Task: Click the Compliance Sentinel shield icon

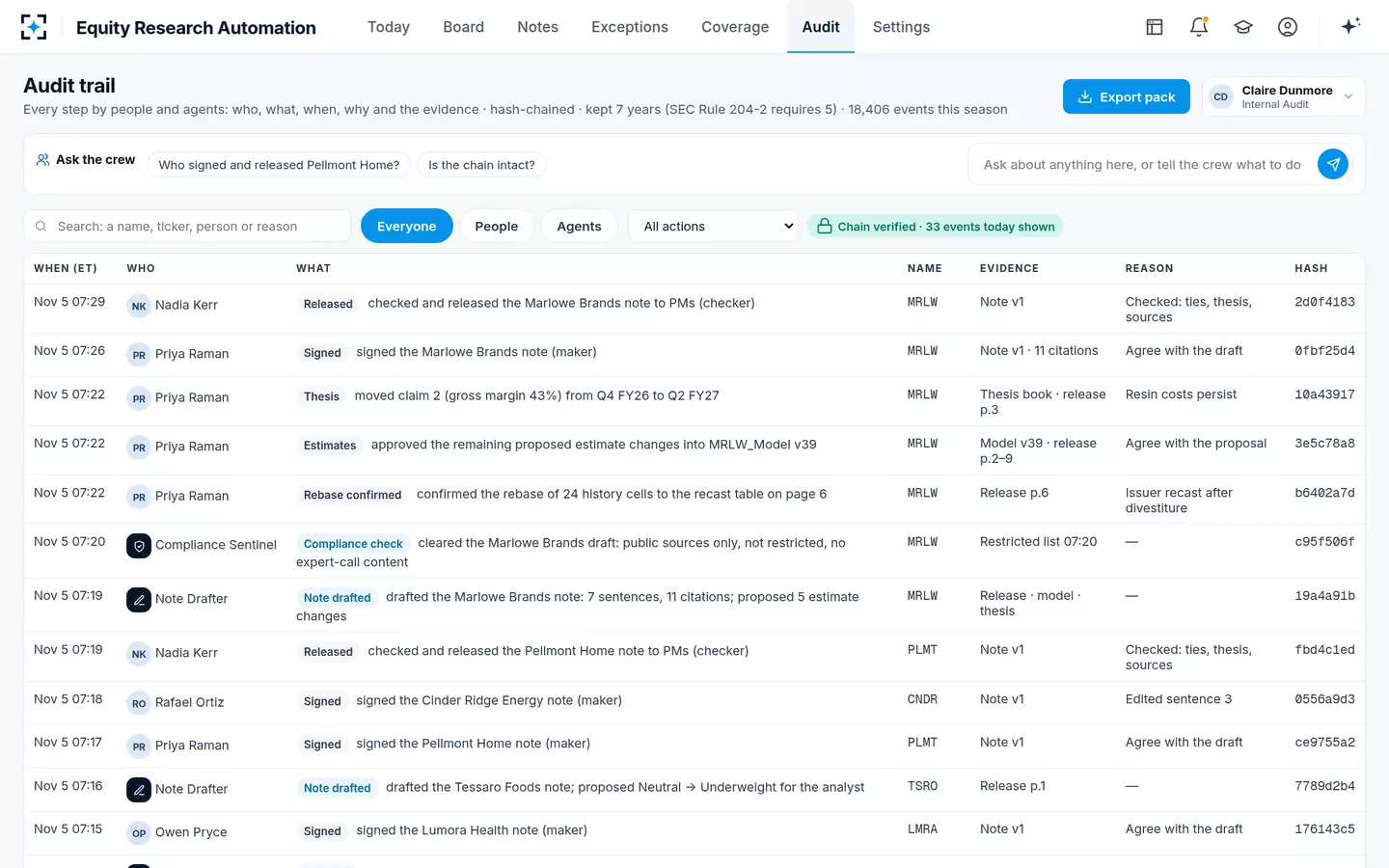Action: [139, 546]
